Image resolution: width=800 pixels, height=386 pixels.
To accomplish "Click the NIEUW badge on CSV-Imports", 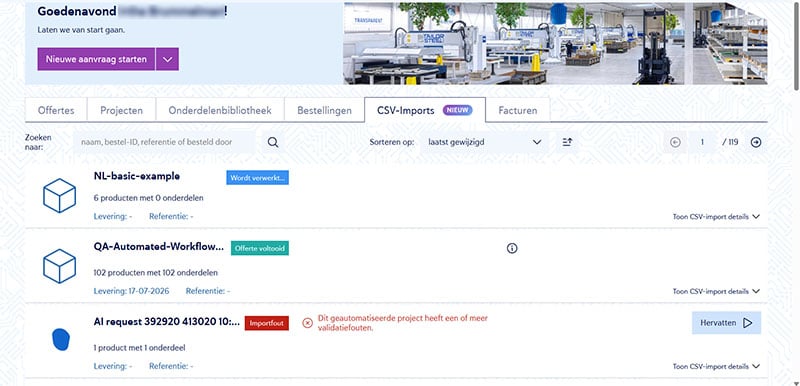I will (458, 110).
